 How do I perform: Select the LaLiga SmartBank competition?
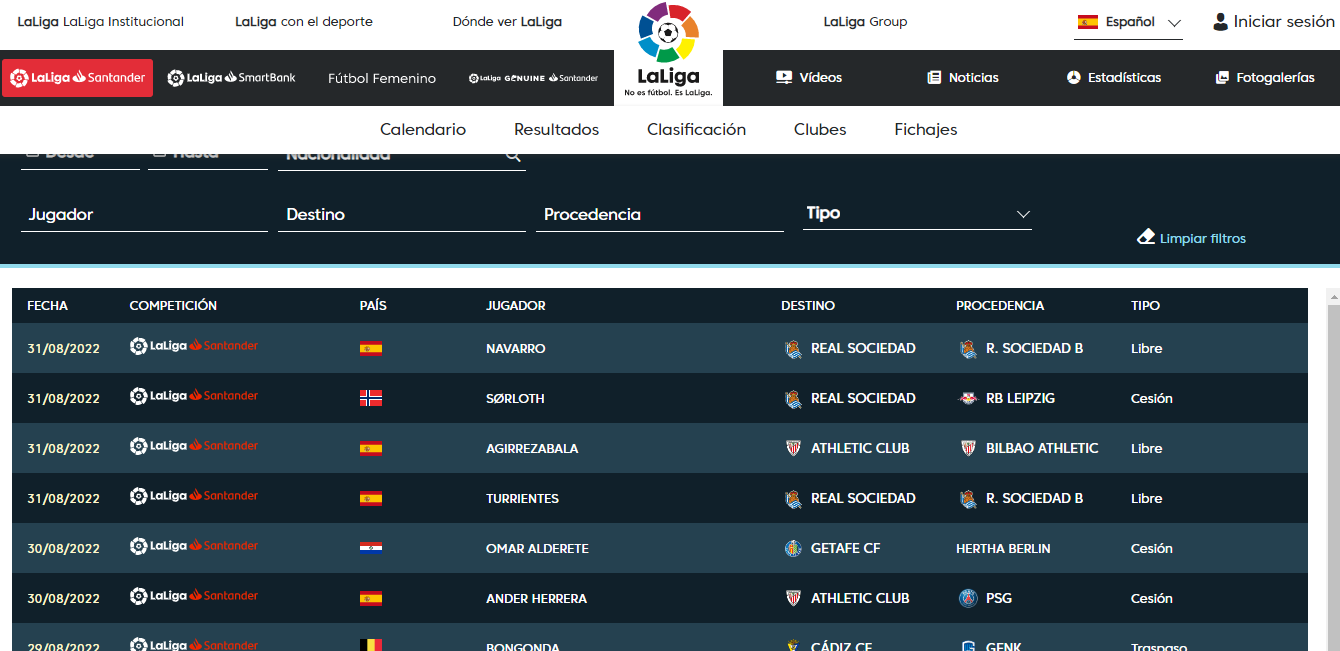(231, 77)
